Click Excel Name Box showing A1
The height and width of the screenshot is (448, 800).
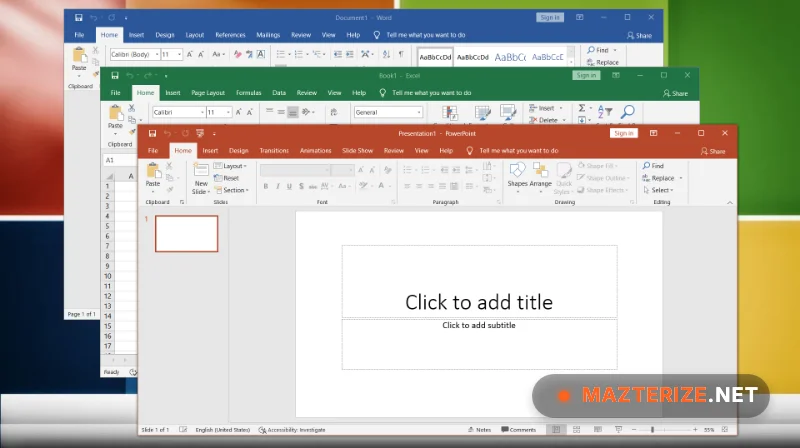pos(119,160)
